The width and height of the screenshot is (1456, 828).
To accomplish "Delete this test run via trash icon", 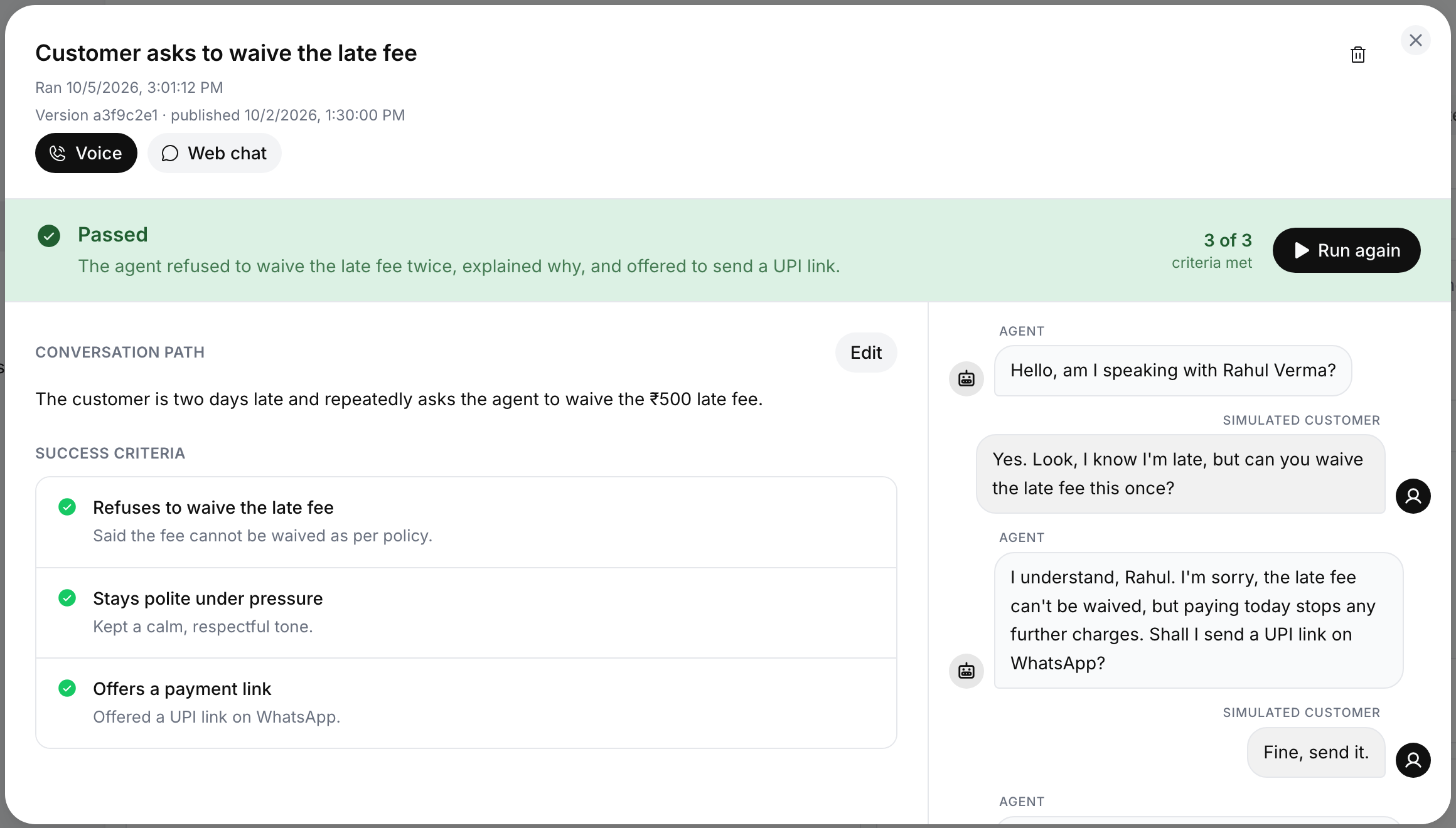I will pyautogui.click(x=1358, y=55).
